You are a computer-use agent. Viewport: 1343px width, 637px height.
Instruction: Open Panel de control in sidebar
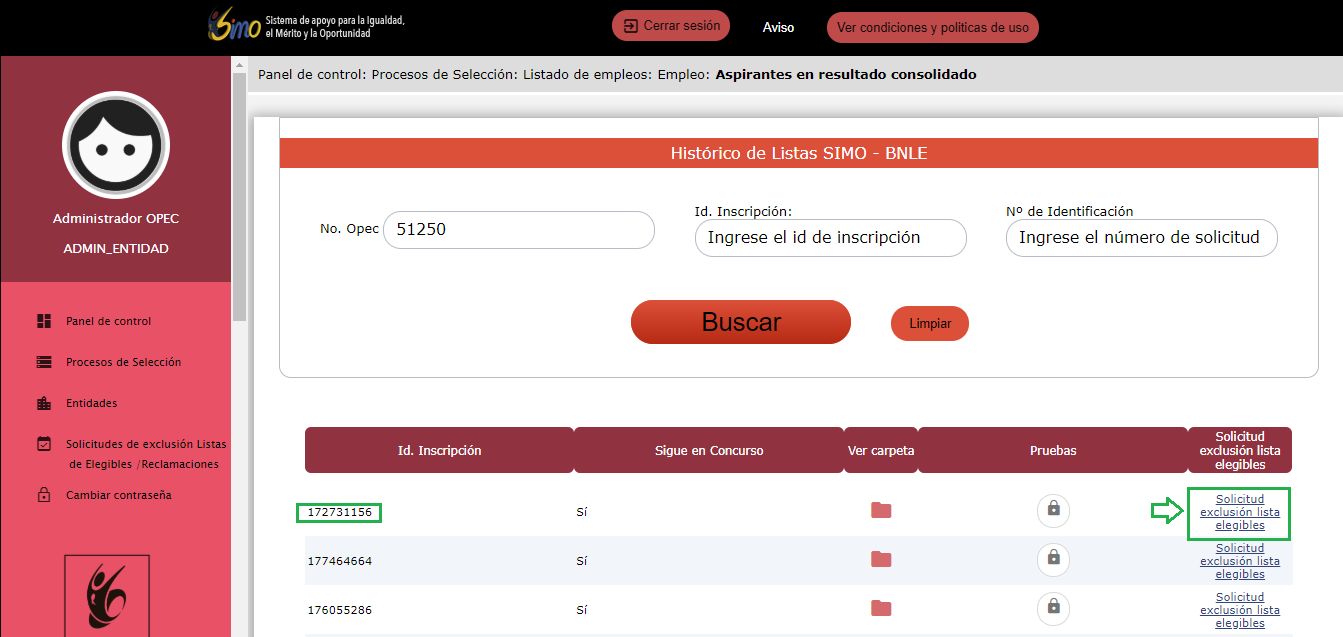108,321
